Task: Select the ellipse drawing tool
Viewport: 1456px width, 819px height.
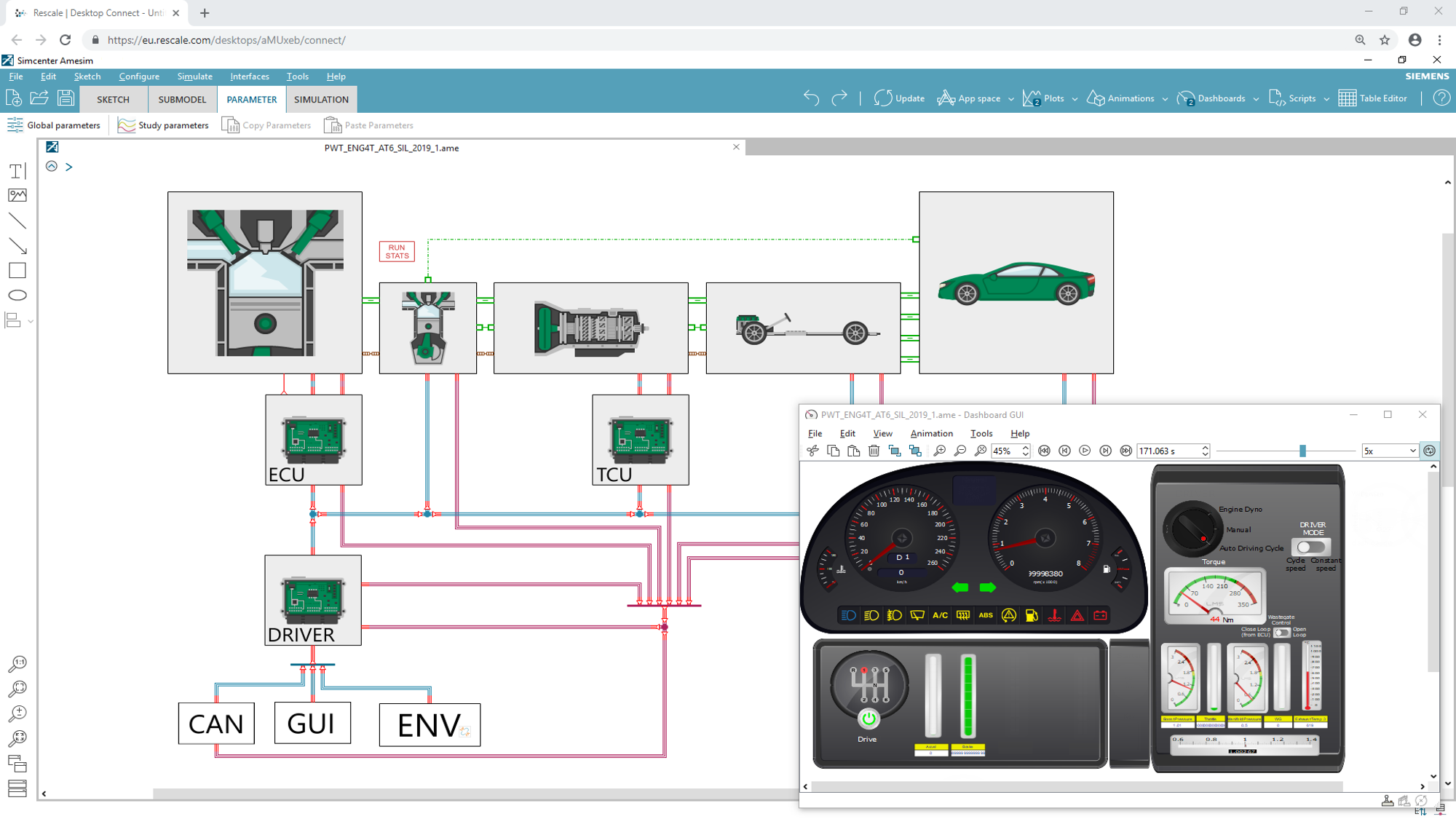Action: tap(17, 296)
